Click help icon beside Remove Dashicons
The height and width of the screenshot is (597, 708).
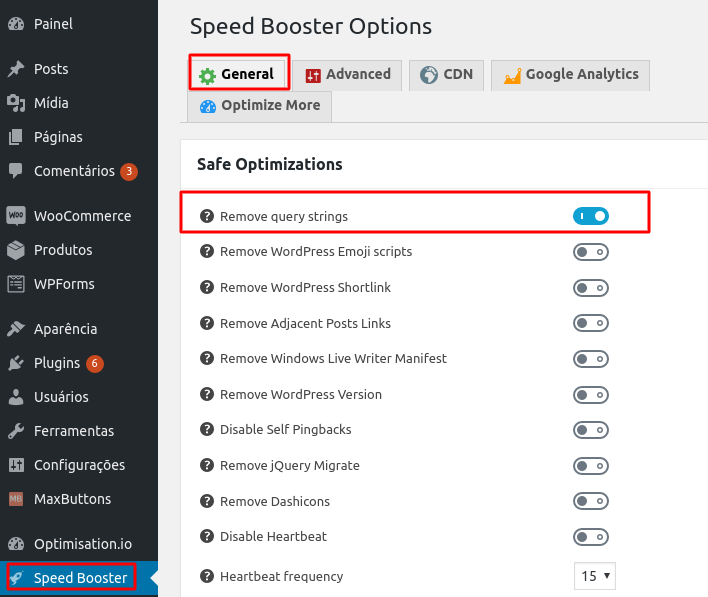click(x=207, y=501)
